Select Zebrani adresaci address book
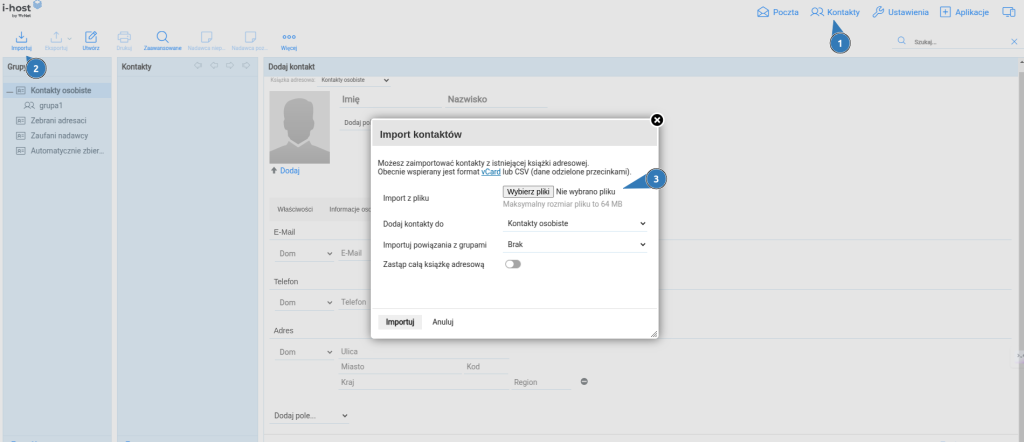This screenshot has width=1024, height=442. coord(58,120)
